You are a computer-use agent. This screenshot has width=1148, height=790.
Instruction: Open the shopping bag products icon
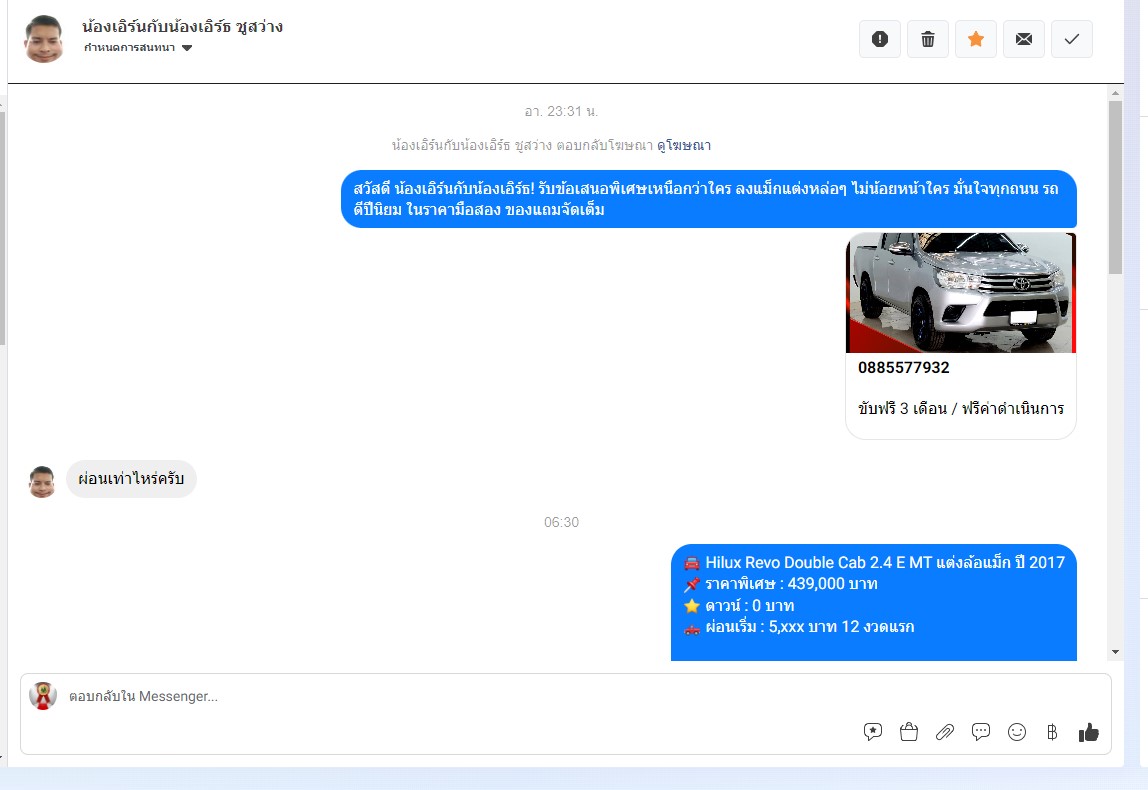coord(909,732)
